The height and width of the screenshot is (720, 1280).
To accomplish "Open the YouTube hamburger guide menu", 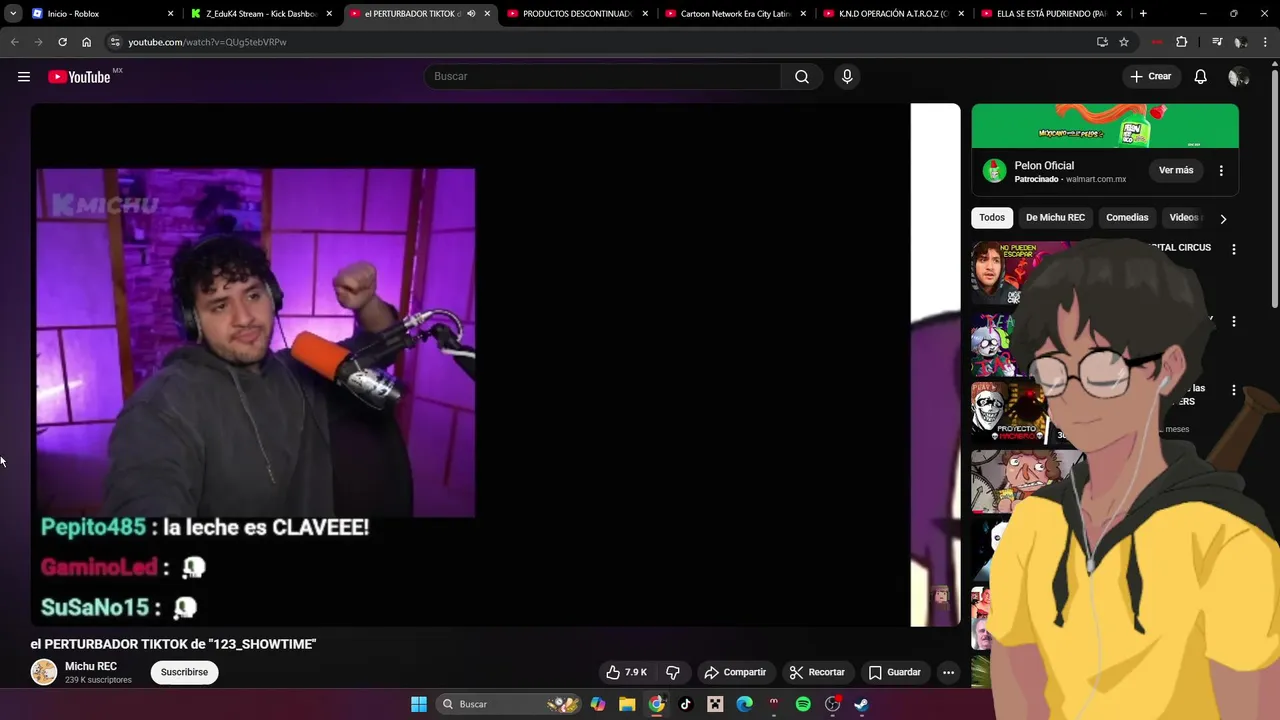I will [x=24, y=77].
